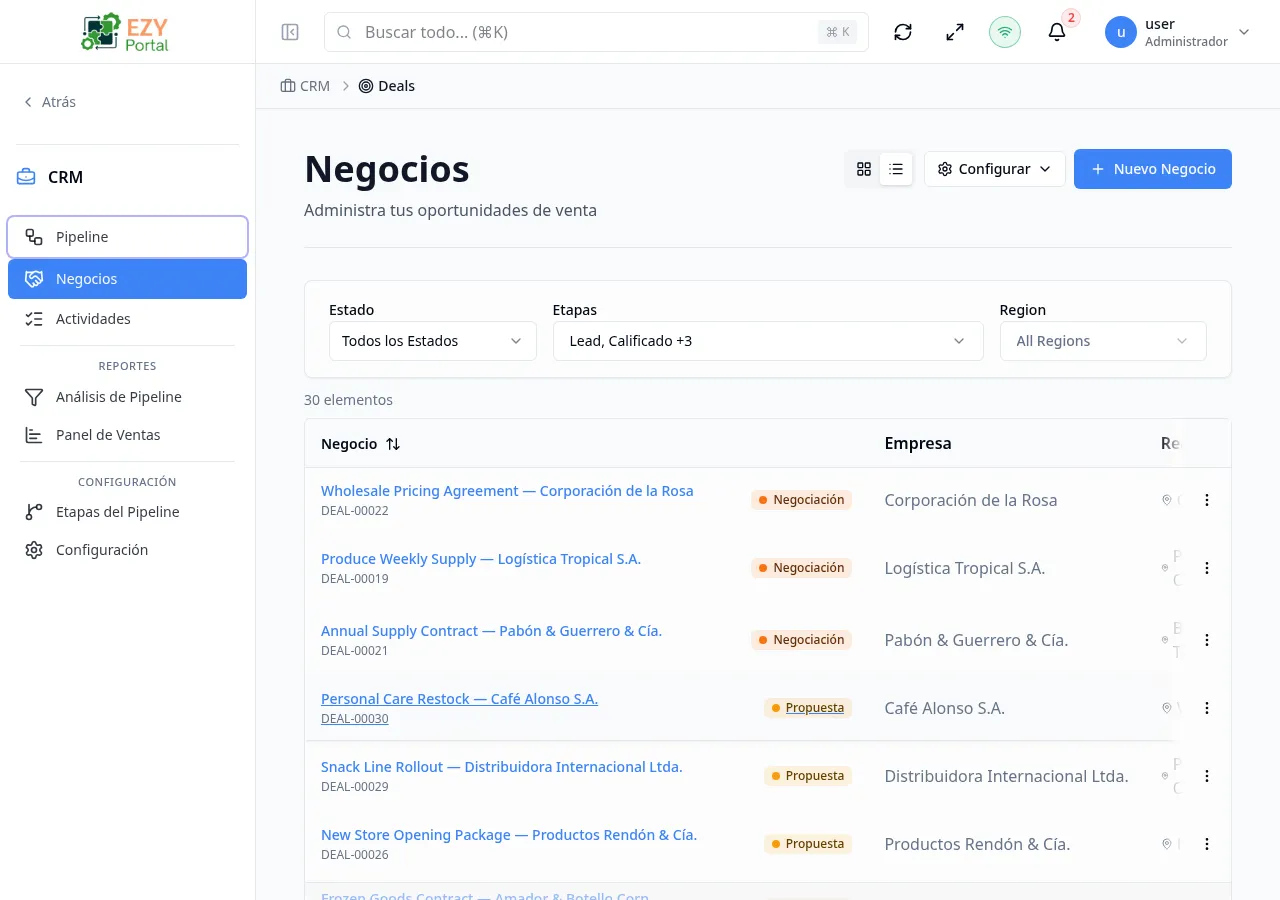Image resolution: width=1280 pixels, height=900 pixels.
Task: Click the refresh icon in top bar
Action: [903, 32]
